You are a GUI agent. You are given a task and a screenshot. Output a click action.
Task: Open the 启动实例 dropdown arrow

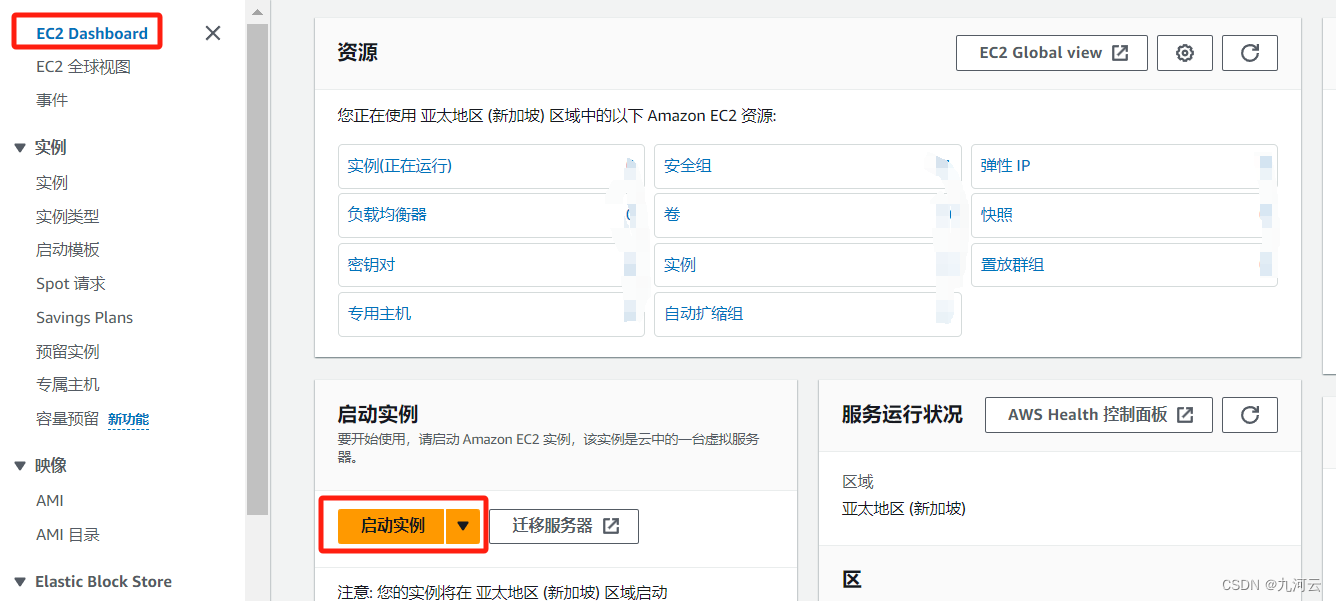[463, 525]
